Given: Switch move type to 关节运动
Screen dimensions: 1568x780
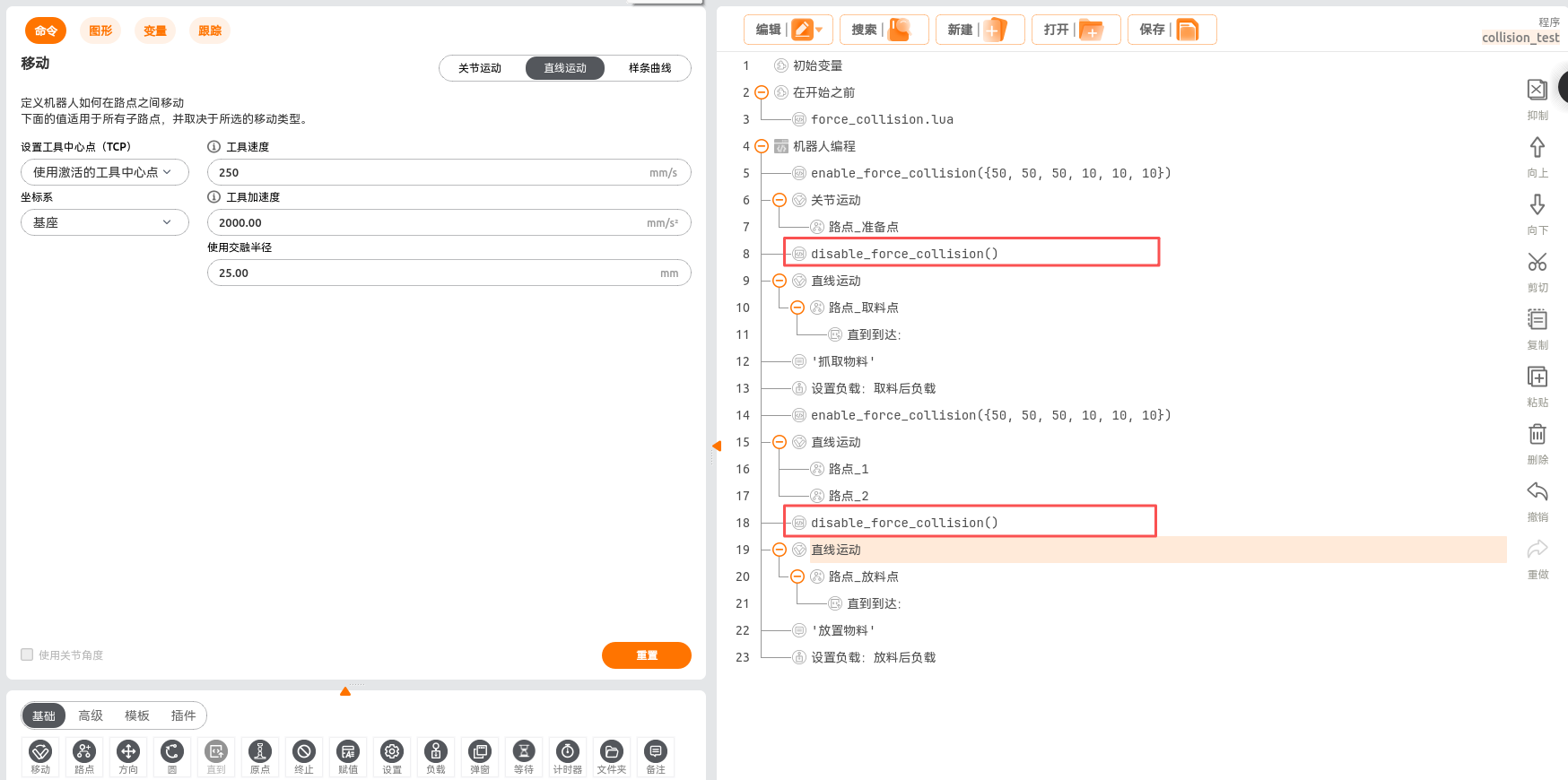Looking at the screenshot, I should click(480, 68).
